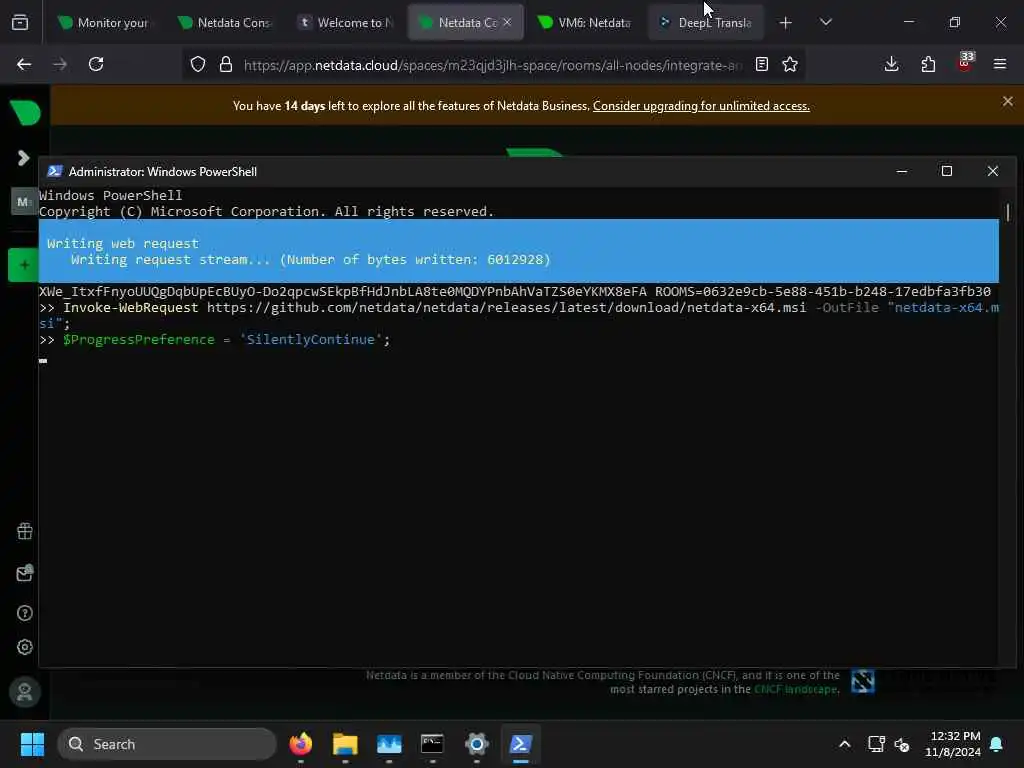The height and width of the screenshot is (768, 1024).
Task: Open the Command Prompt taskbar icon
Action: point(432,744)
